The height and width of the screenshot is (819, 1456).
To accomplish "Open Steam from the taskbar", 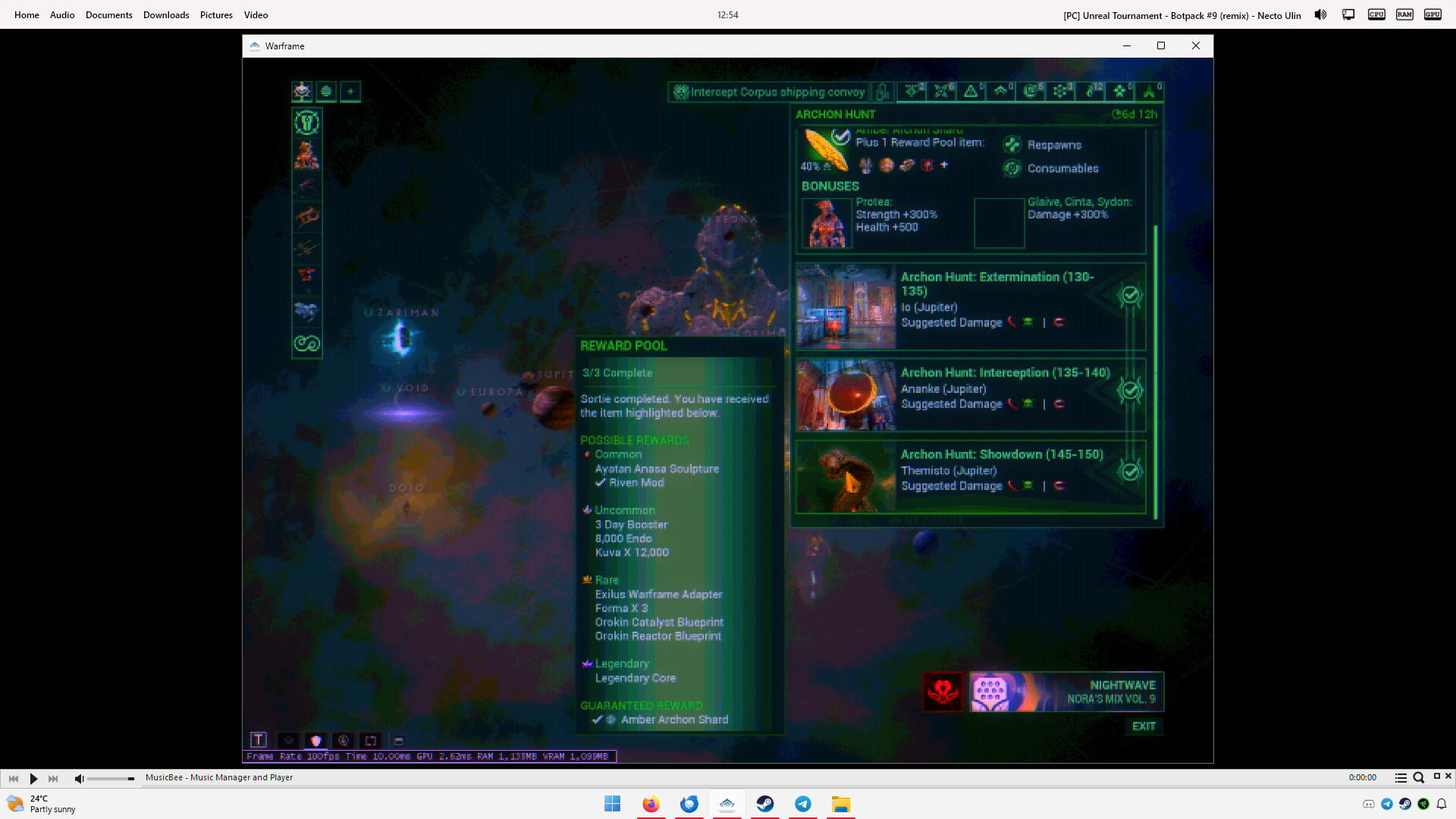I will coord(765,804).
